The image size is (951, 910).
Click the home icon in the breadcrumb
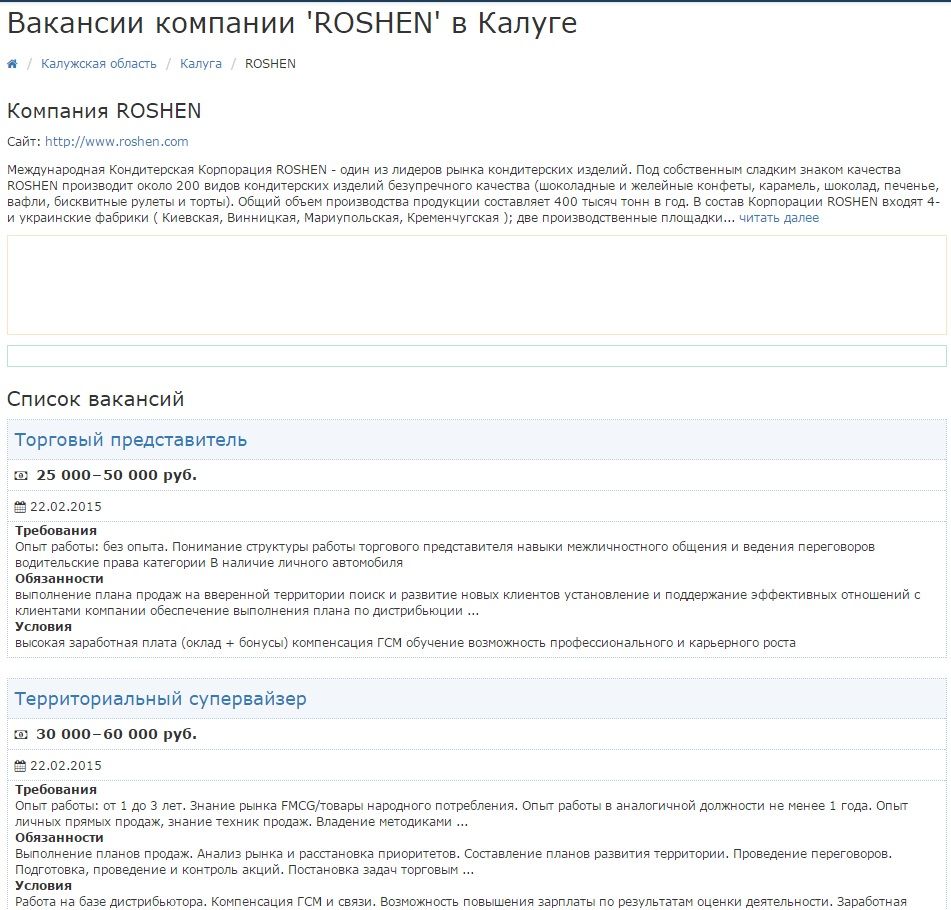click(x=12, y=62)
